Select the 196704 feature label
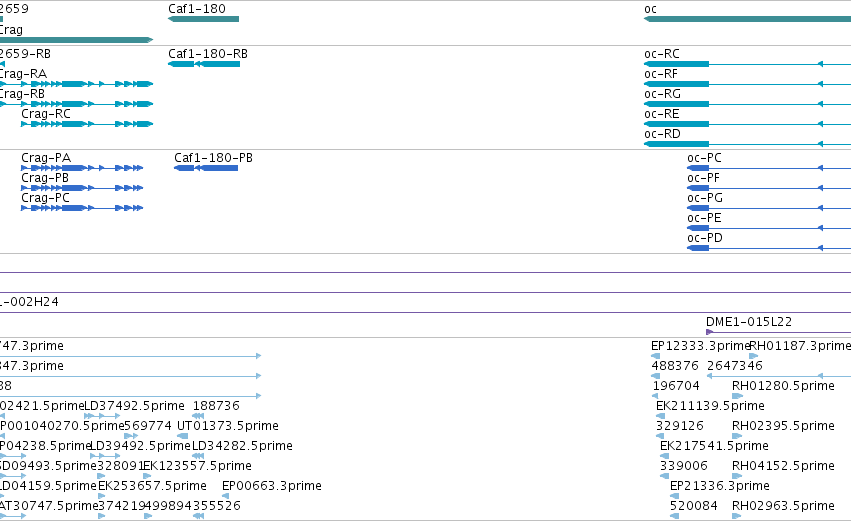The height and width of the screenshot is (521, 851). coord(676,386)
